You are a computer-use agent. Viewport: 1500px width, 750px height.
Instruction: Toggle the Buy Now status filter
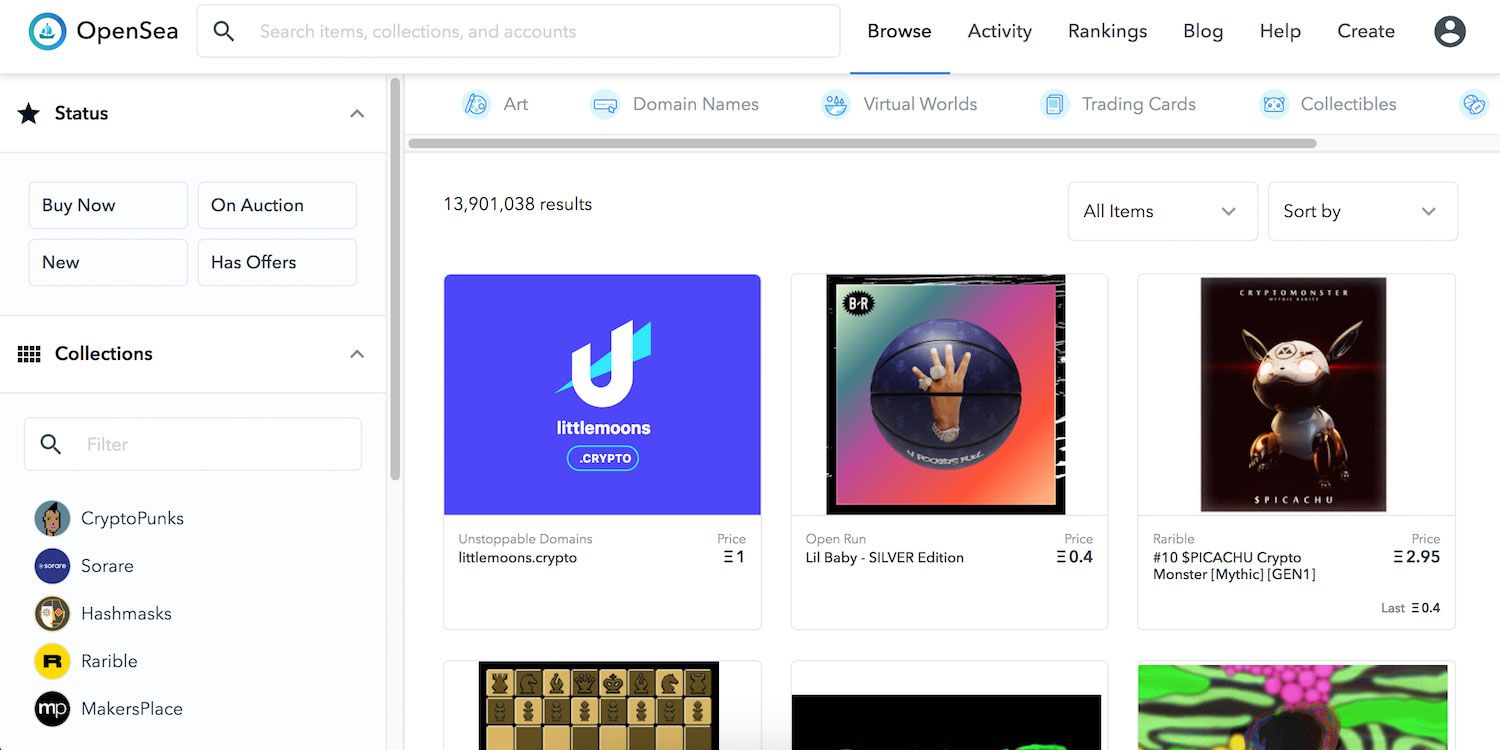click(108, 205)
